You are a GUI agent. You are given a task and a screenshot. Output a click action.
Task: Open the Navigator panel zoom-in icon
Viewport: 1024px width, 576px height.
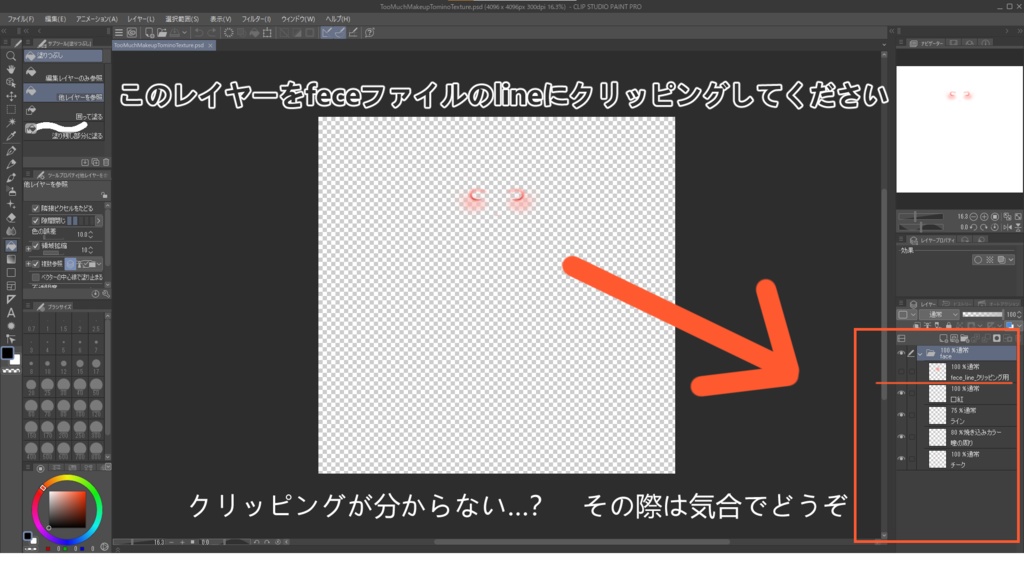pyautogui.click(x=985, y=217)
